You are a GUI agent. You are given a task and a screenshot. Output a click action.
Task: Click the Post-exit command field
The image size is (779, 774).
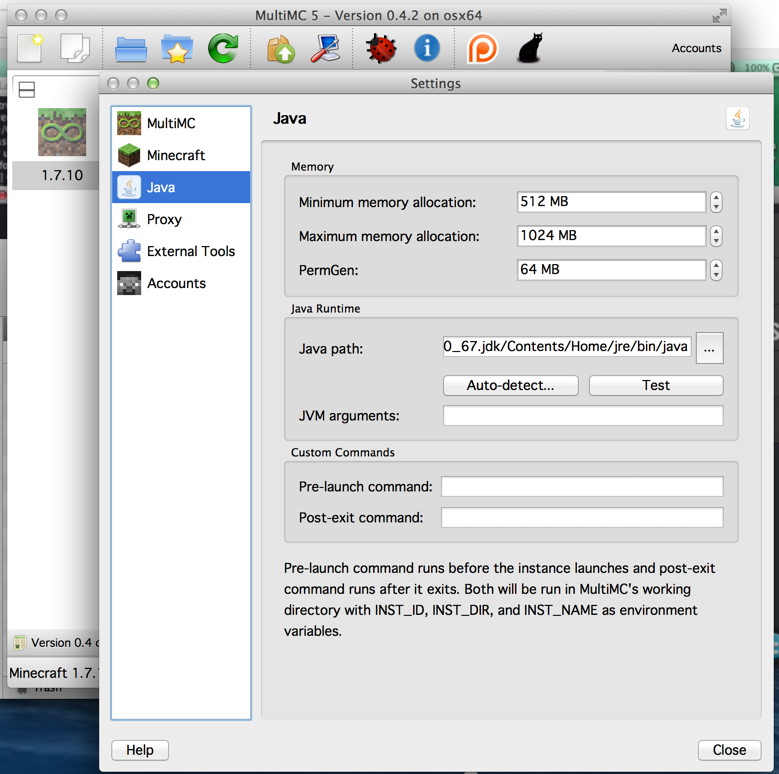[582, 517]
